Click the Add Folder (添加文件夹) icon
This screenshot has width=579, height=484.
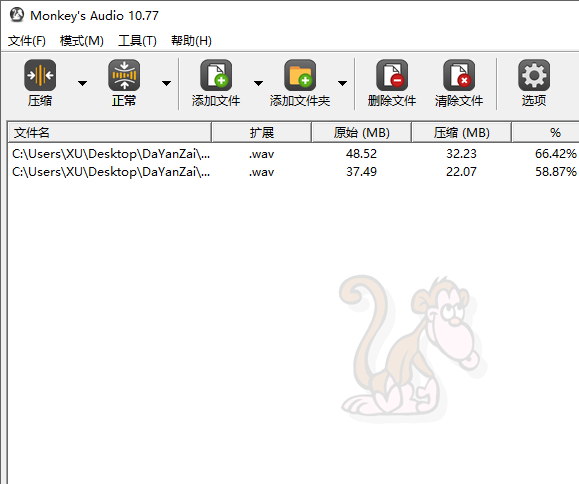(x=300, y=75)
